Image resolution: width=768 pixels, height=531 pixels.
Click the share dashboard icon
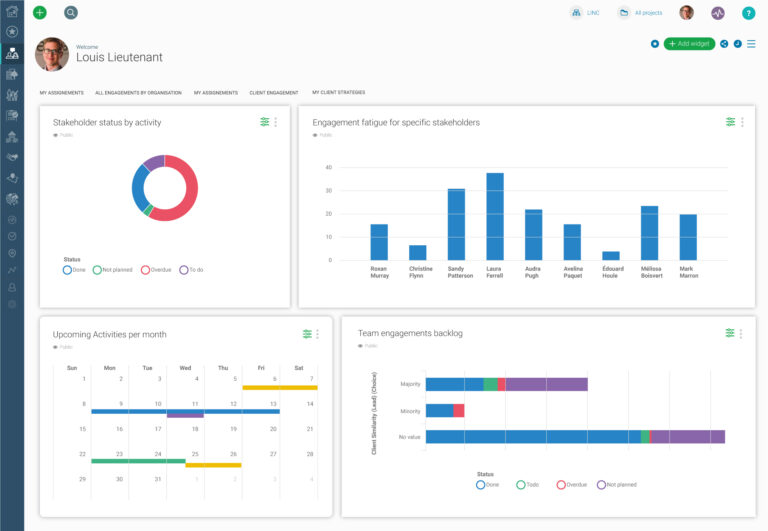click(x=724, y=44)
